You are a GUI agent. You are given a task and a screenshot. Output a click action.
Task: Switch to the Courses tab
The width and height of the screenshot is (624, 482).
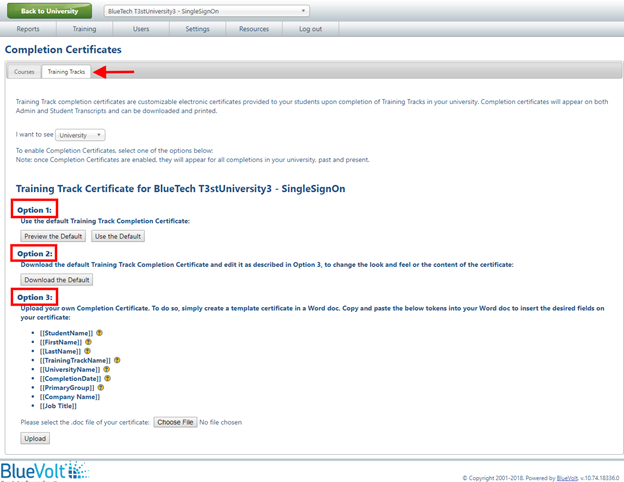(24, 72)
